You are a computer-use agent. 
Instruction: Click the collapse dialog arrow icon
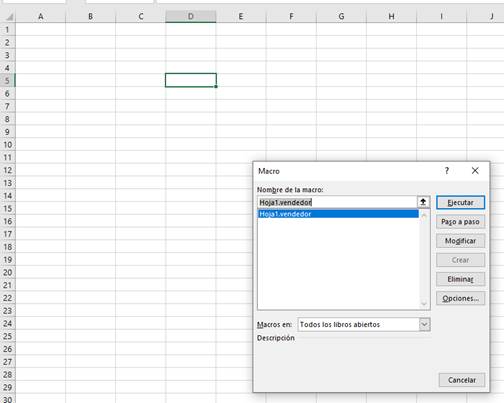(423, 202)
